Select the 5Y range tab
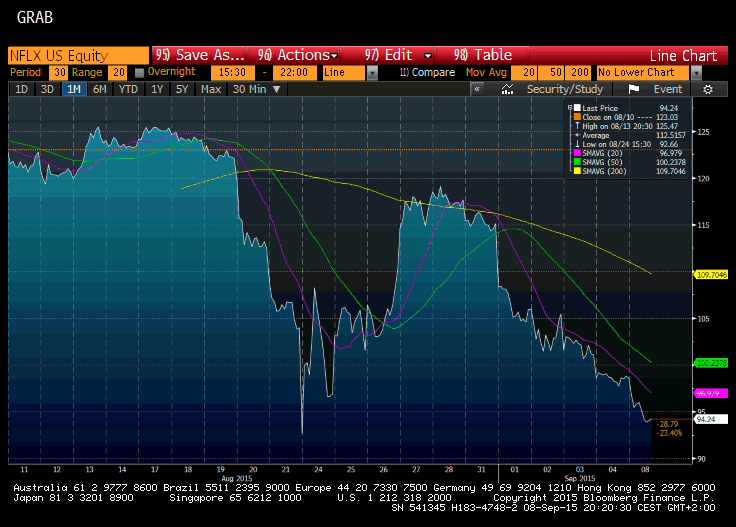736x527 pixels. (x=182, y=89)
